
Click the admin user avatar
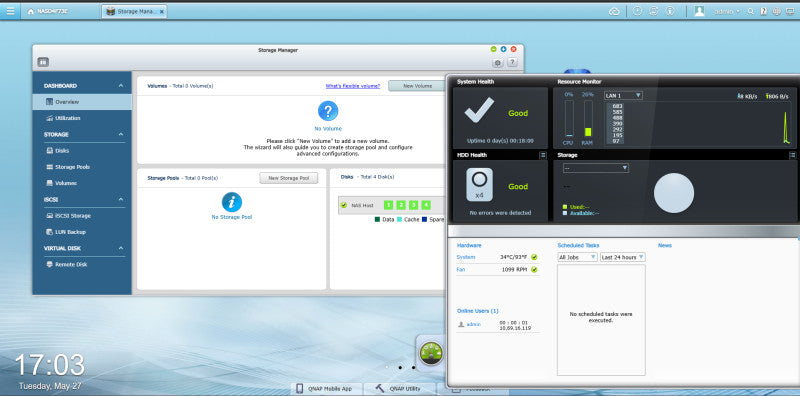(699, 11)
